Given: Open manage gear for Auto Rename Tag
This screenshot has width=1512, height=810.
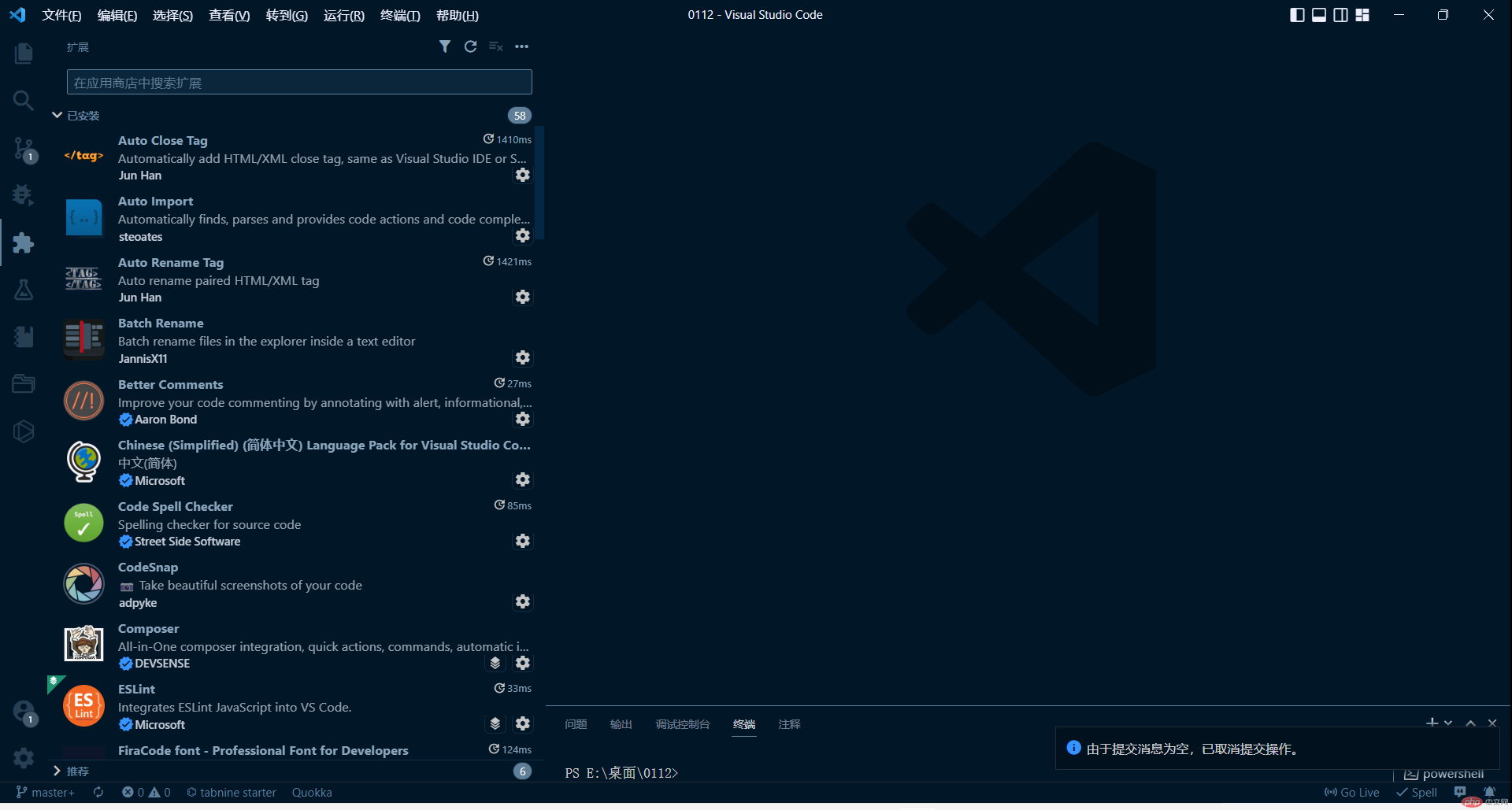Looking at the screenshot, I should tap(523, 297).
